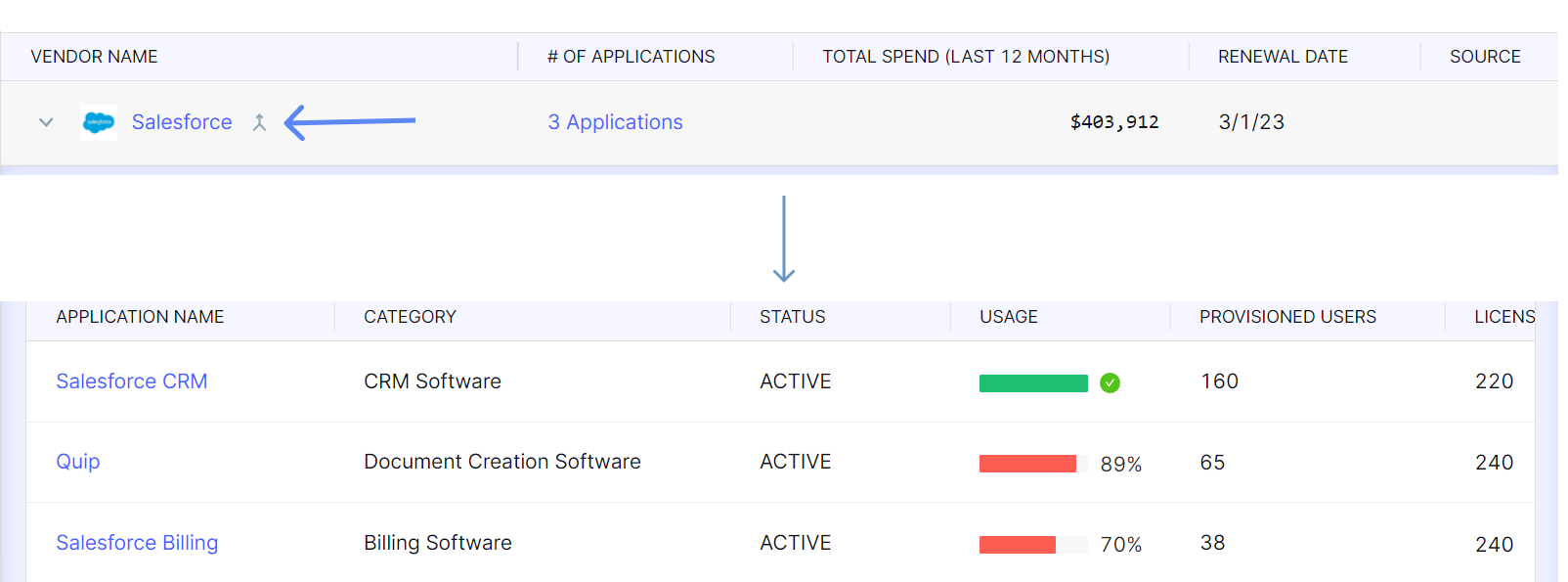Click the ACTIVE status for Salesforce CRM
Screen dimensions: 1568x582
point(796,381)
